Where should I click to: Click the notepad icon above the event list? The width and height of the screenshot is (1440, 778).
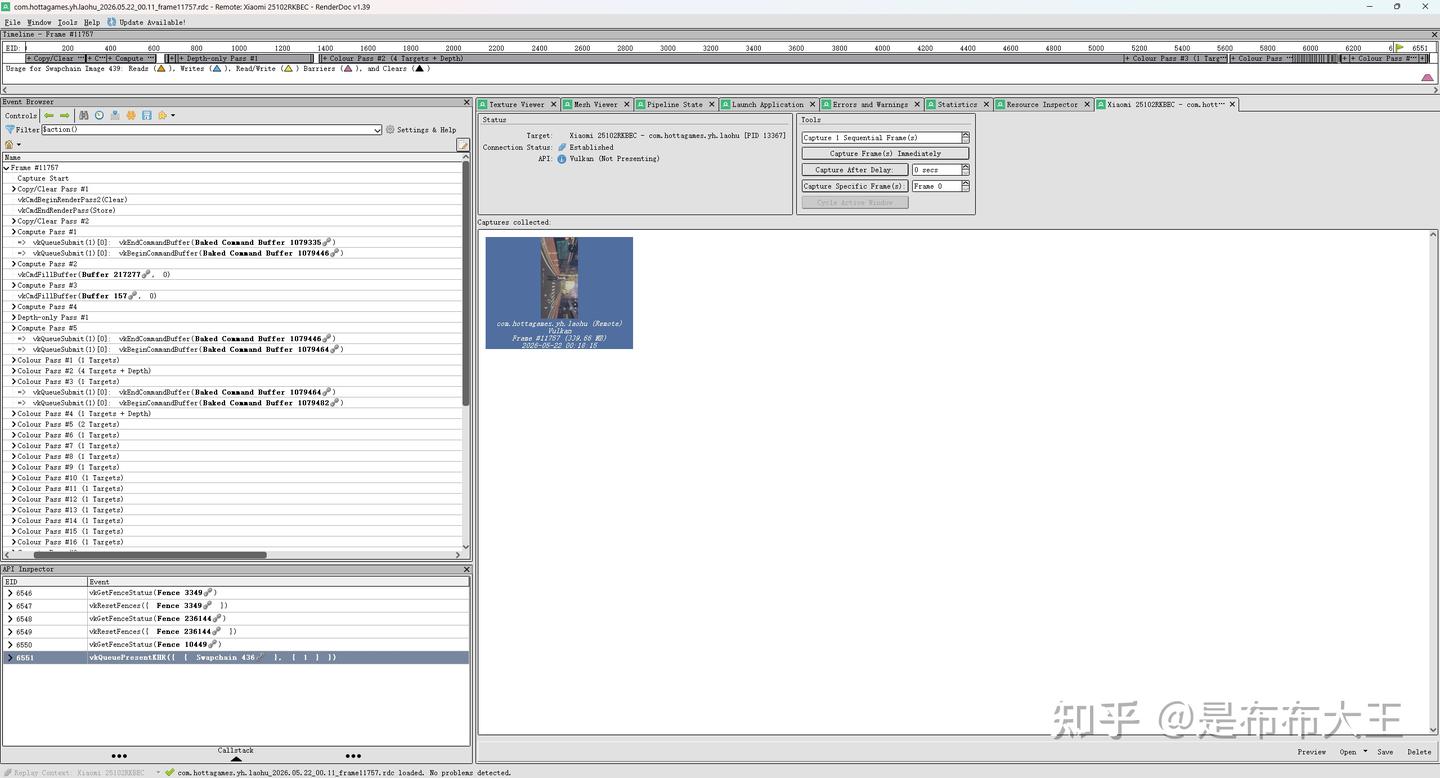click(x=463, y=145)
